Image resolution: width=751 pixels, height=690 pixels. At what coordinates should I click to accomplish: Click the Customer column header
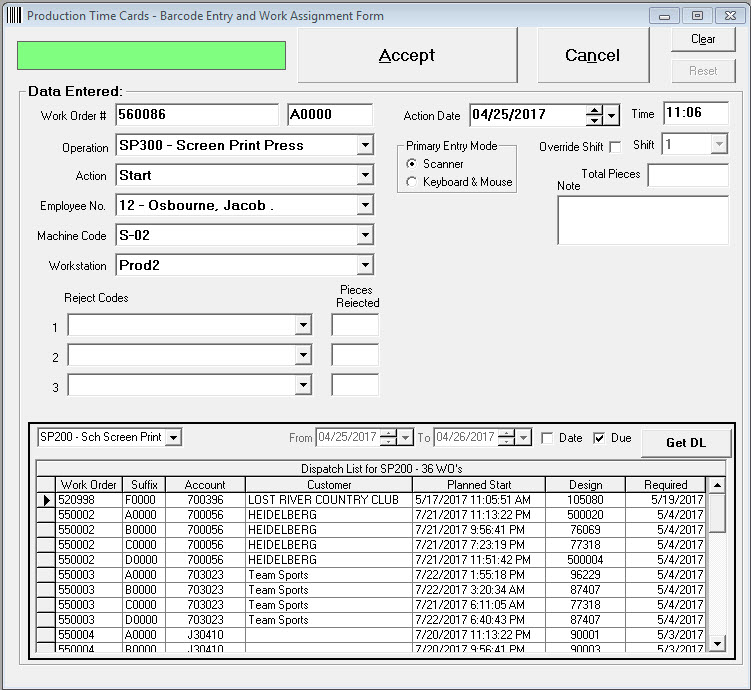(329, 485)
